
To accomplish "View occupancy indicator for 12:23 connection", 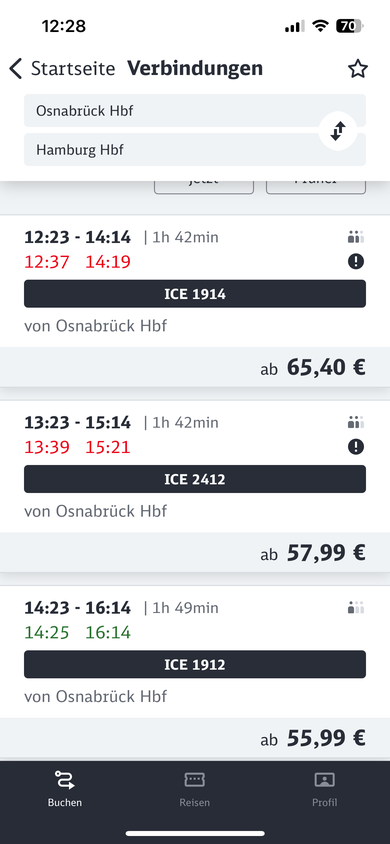I will pos(356,237).
